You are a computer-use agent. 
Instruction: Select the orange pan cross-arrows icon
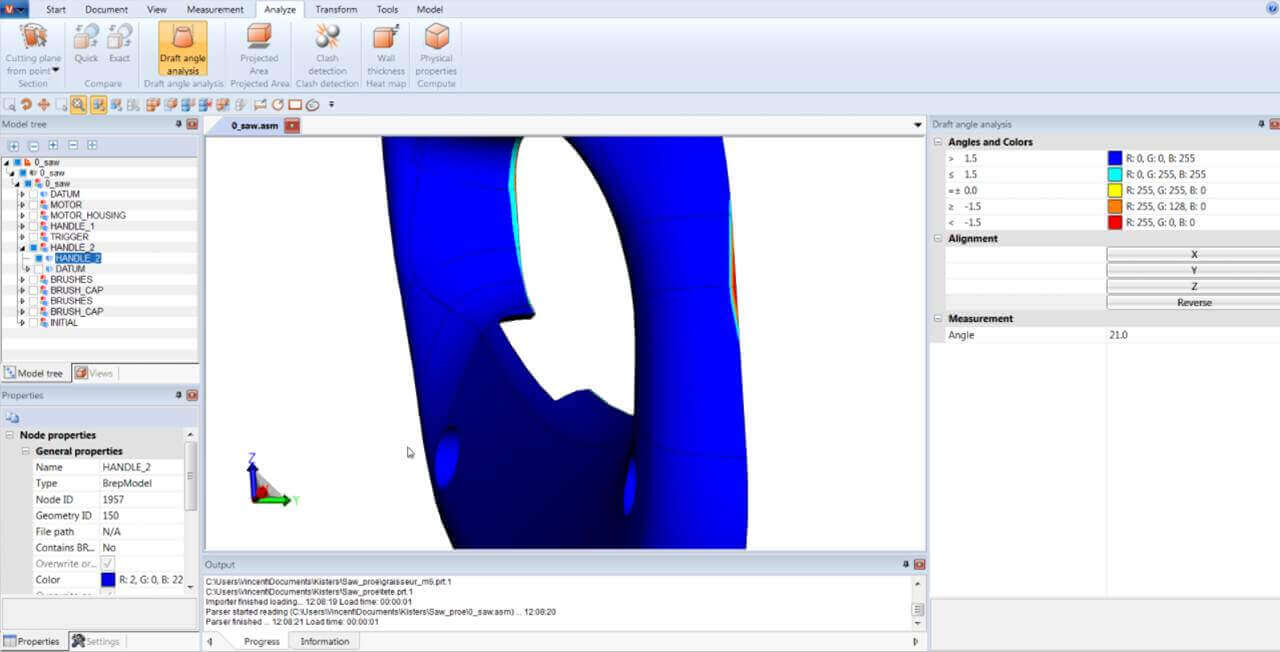tap(43, 104)
